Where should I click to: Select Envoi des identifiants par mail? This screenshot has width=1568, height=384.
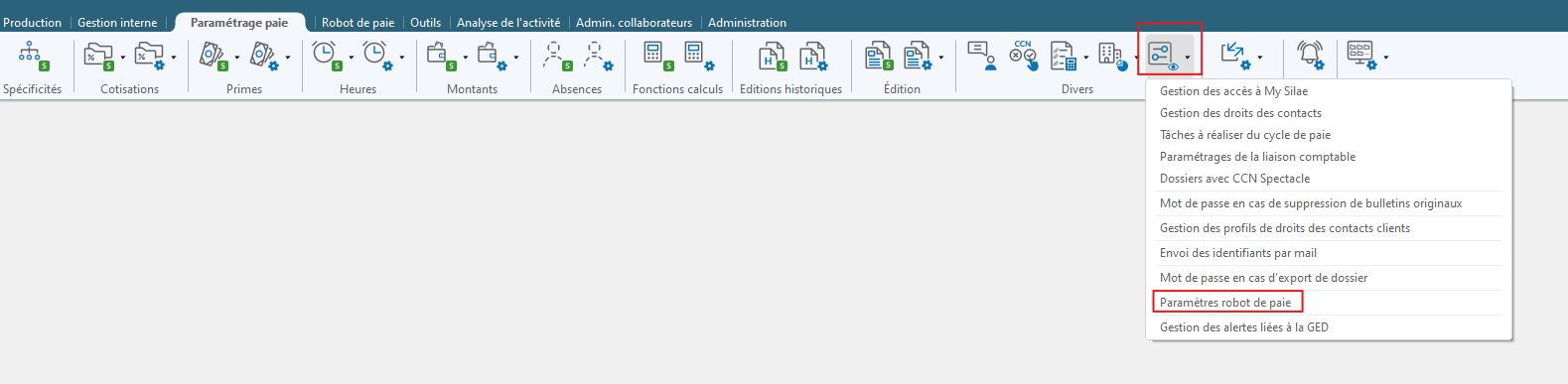click(x=1238, y=253)
